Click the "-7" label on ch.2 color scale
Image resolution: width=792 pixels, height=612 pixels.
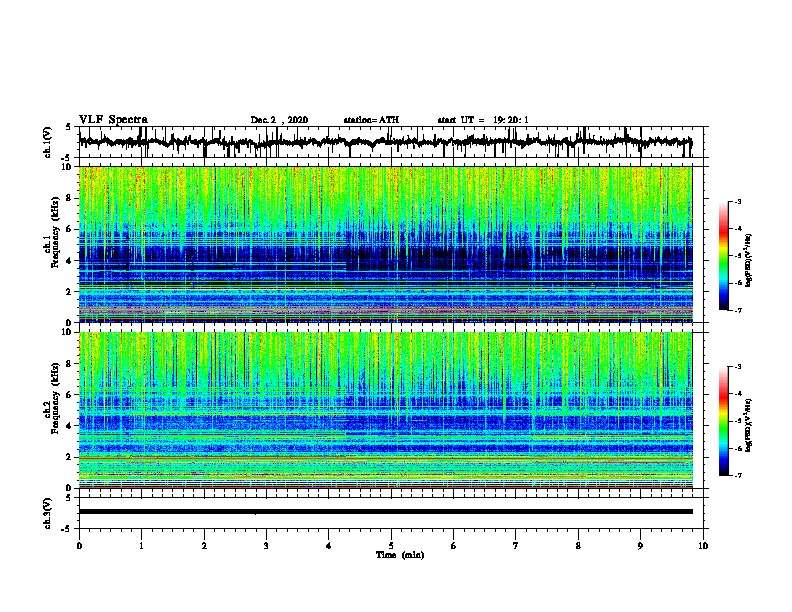pos(738,475)
